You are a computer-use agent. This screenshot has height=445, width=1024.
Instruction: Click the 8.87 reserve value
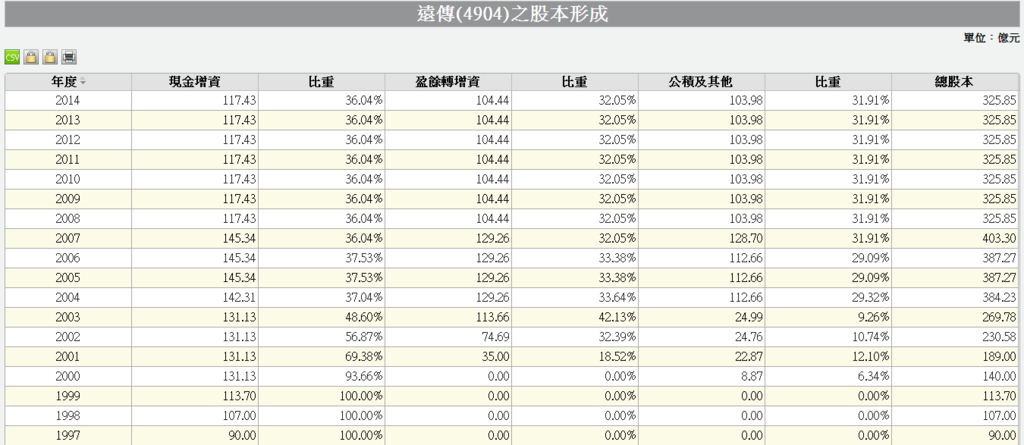click(x=754, y=376)
